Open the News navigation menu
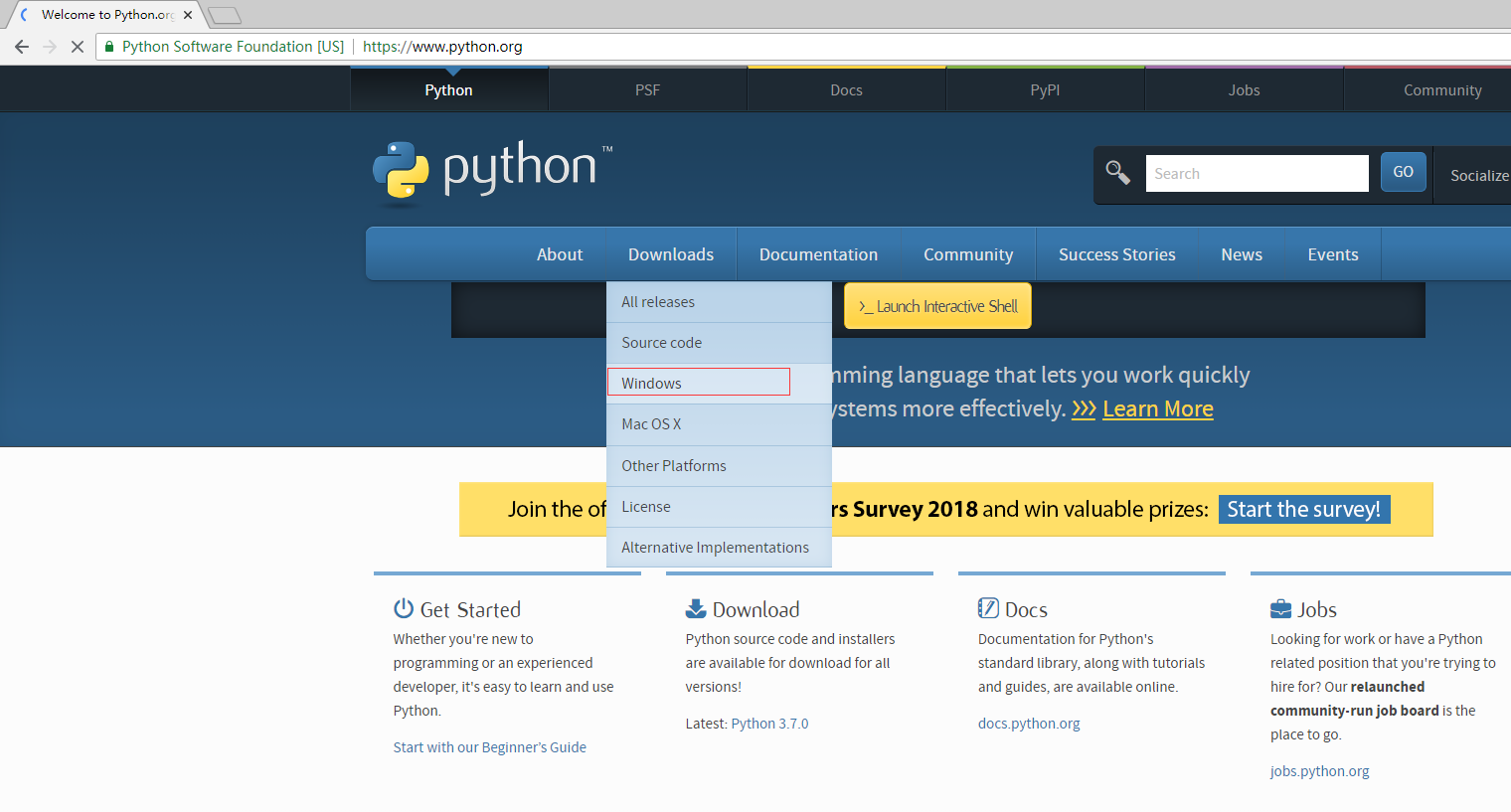 (x=1242, y=254)
